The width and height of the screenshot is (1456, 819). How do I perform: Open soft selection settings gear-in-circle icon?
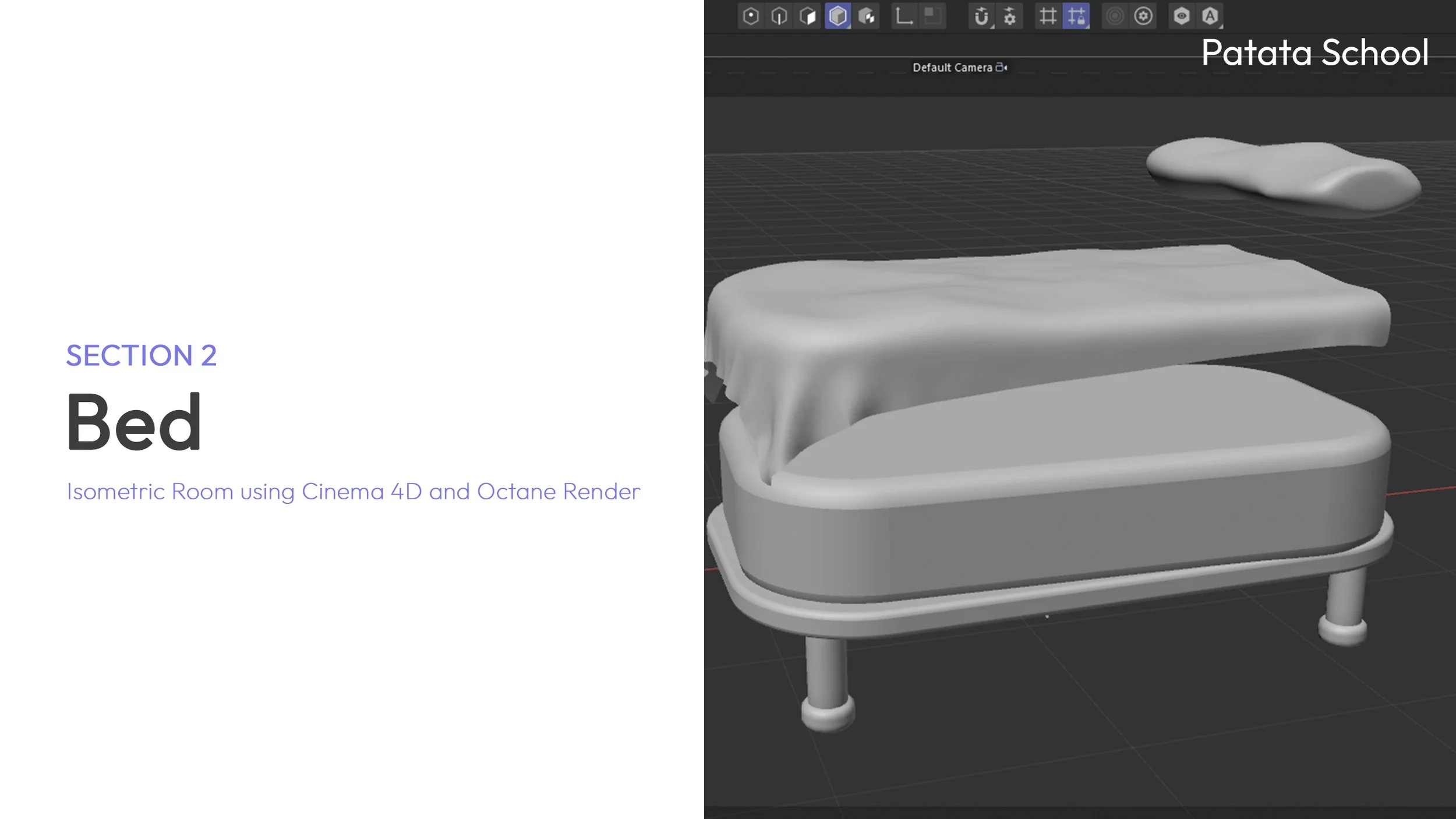coord(1143,16)
